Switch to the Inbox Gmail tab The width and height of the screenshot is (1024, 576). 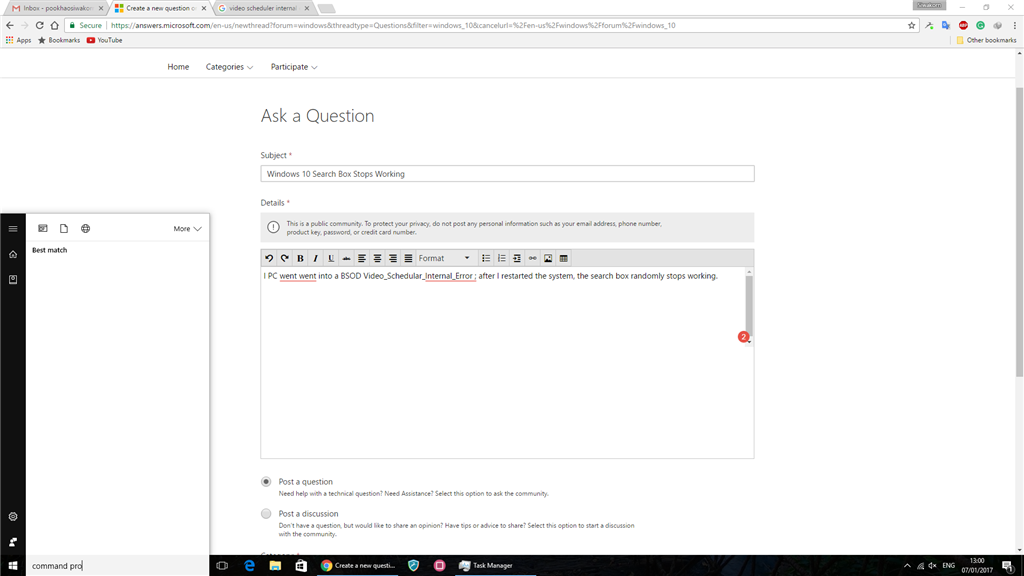click(x=56, y=8)
